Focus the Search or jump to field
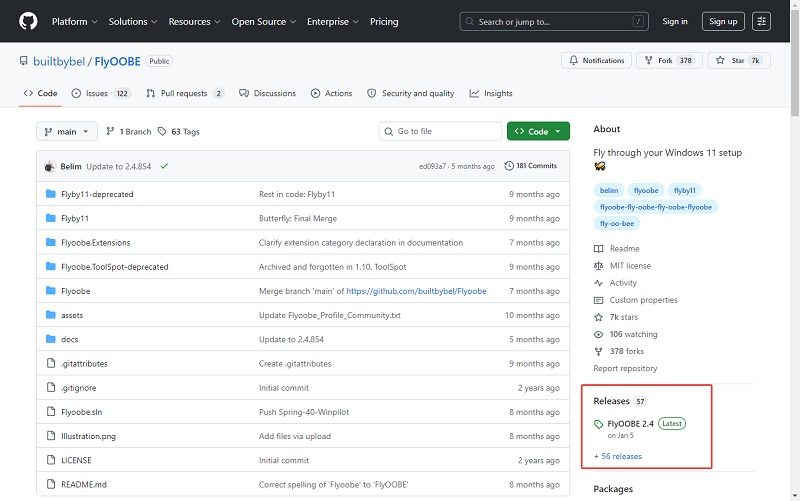 coord(554,21)
